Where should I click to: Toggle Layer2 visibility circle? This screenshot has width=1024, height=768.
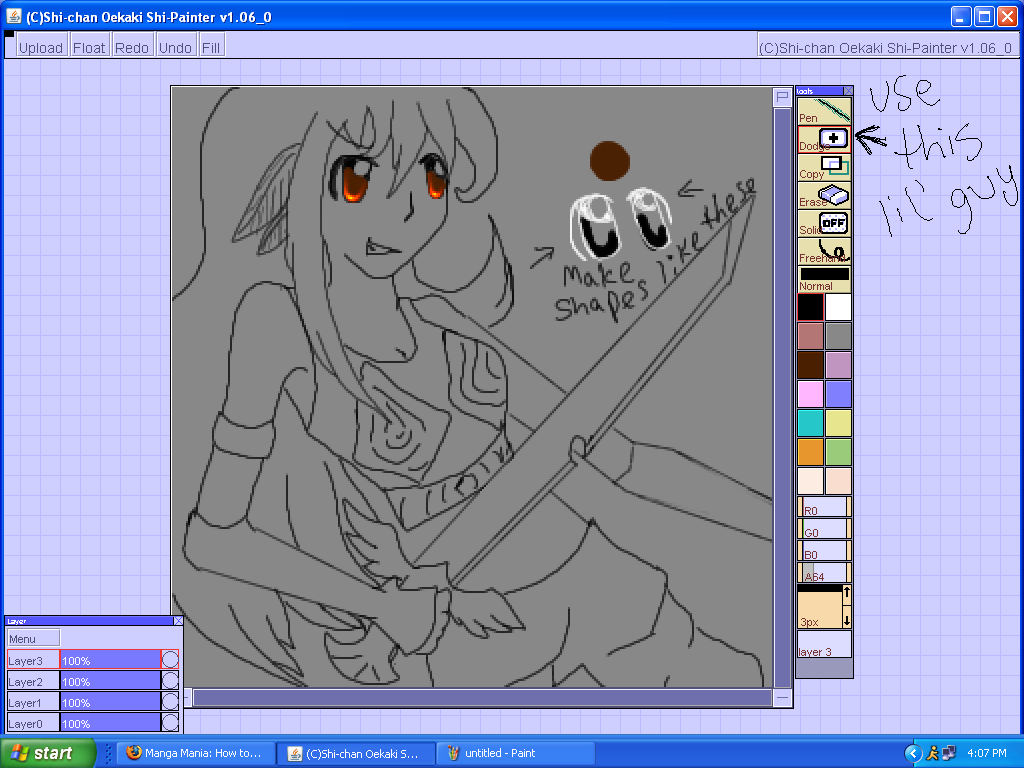click(x=170, y=681)
